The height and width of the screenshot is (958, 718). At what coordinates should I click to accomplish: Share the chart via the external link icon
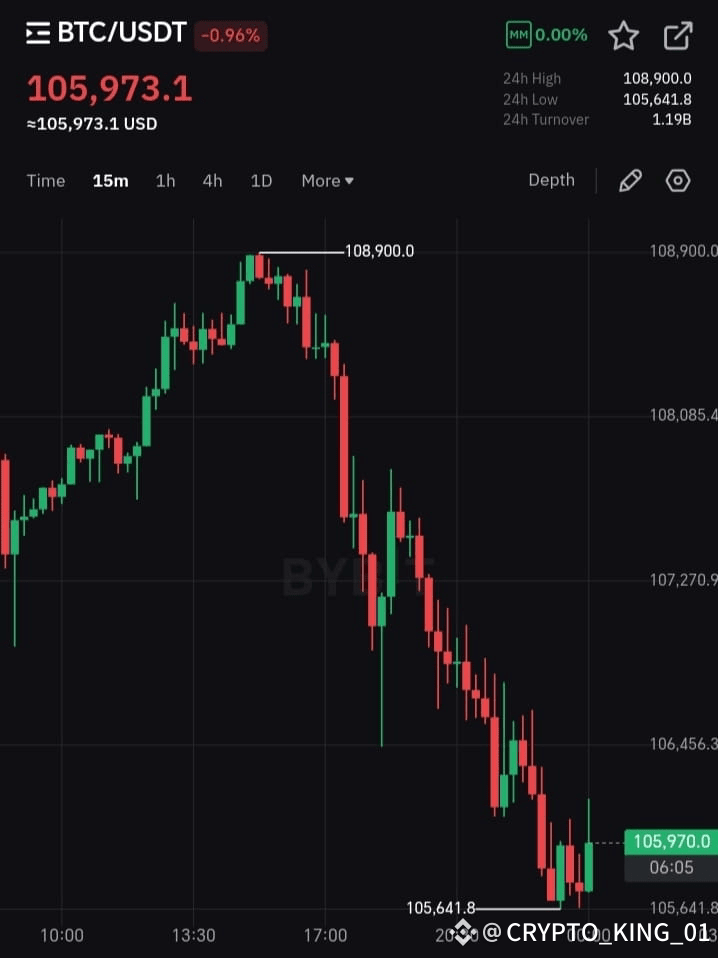(677, 34)
